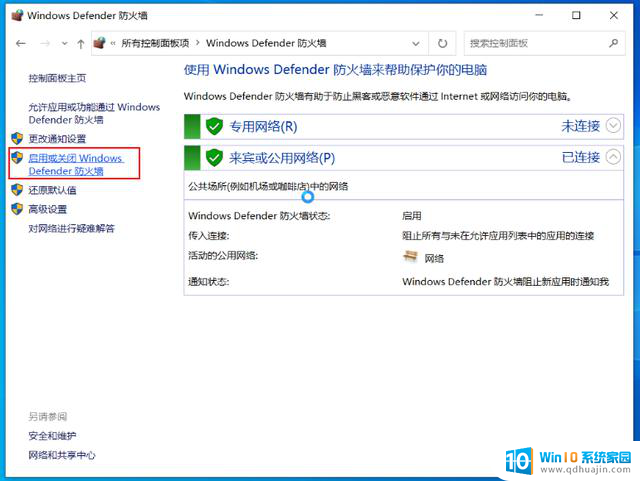Viewport: 640px width, 481px height.
Task: Open 所有控制面板项 breadcrumb
Action: coord(155,43)
